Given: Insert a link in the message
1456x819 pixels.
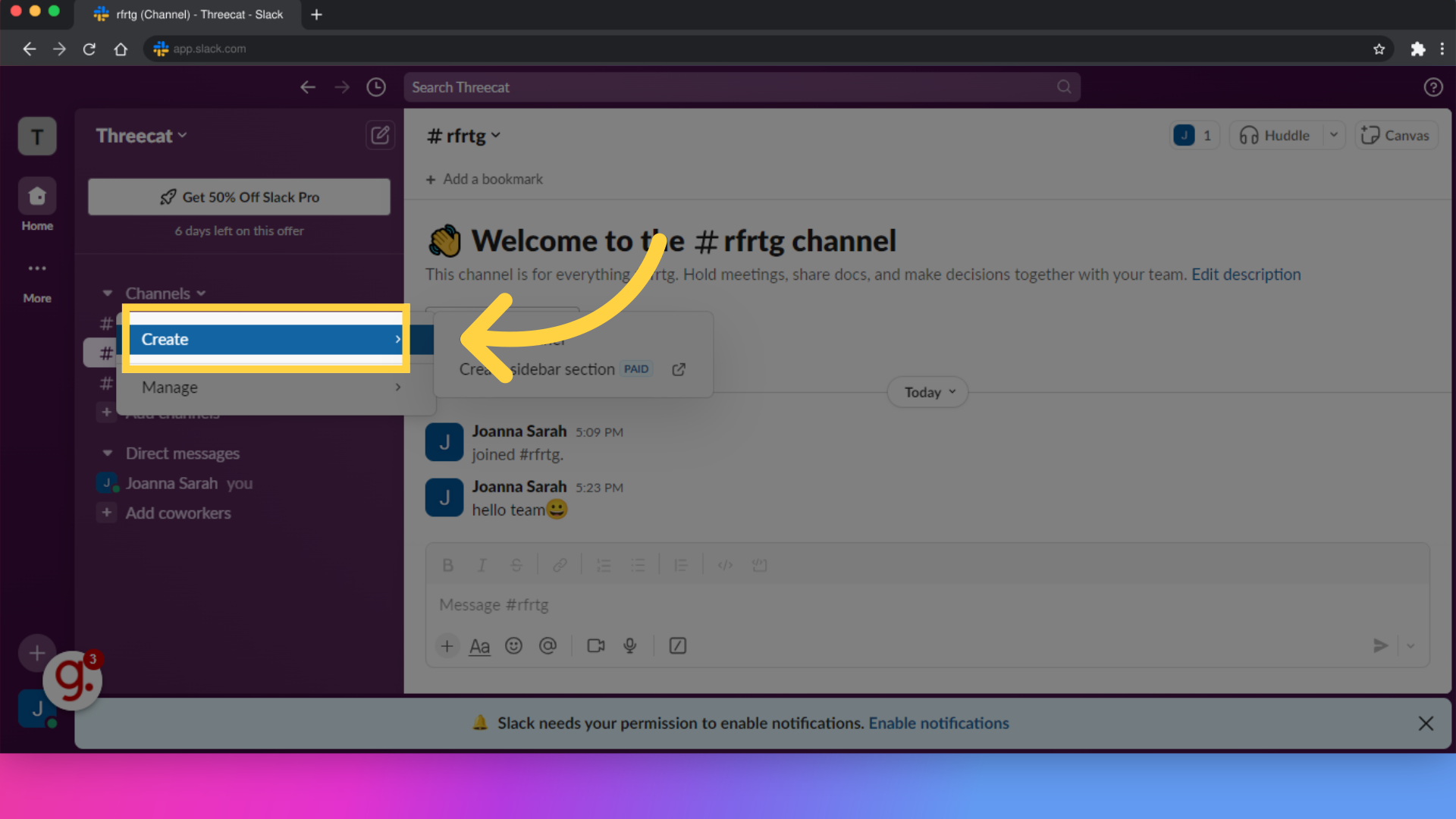Looking at the screenshot, I should coord(560,565).
